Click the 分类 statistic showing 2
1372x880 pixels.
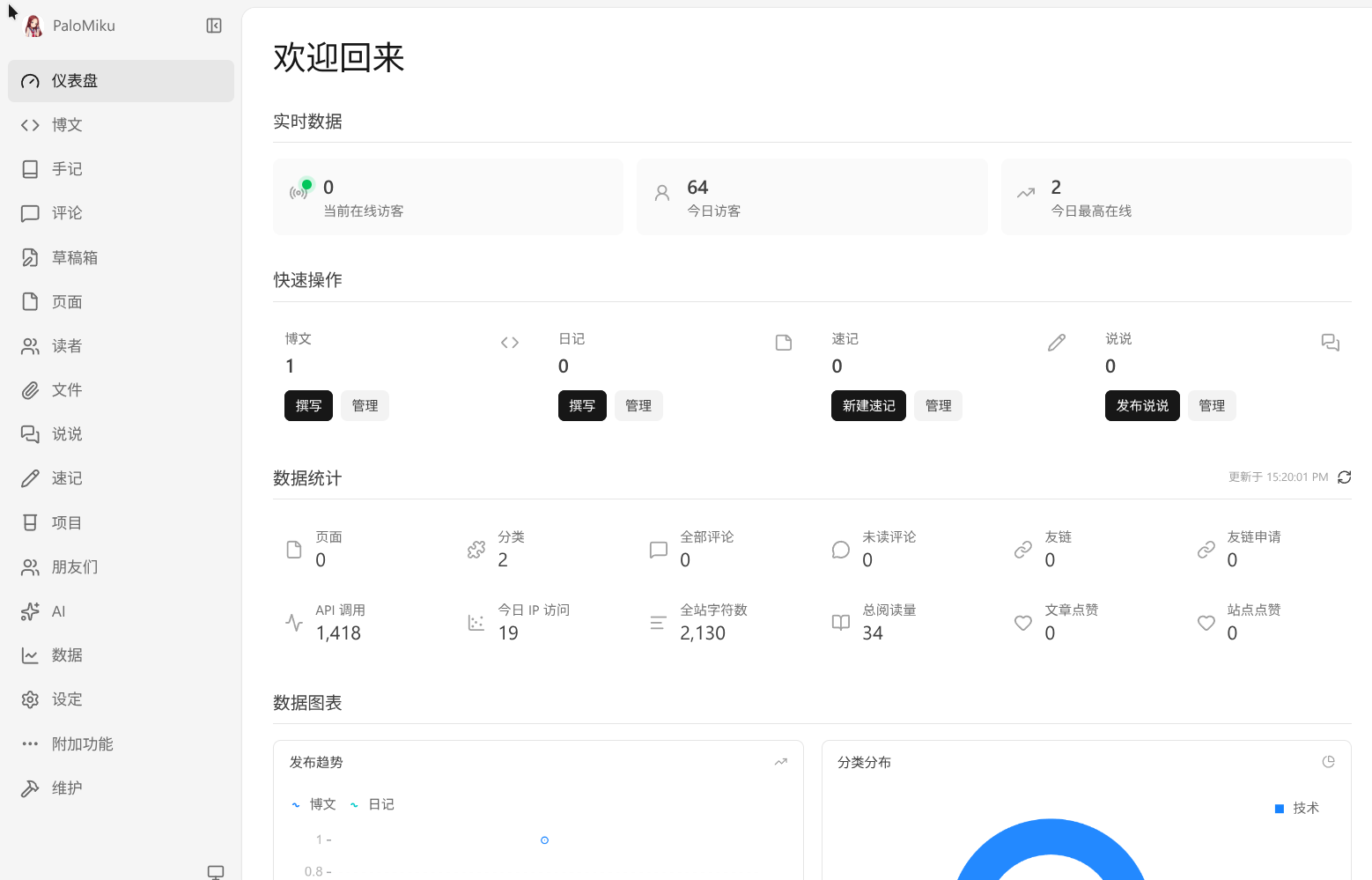tap(496, 550)
